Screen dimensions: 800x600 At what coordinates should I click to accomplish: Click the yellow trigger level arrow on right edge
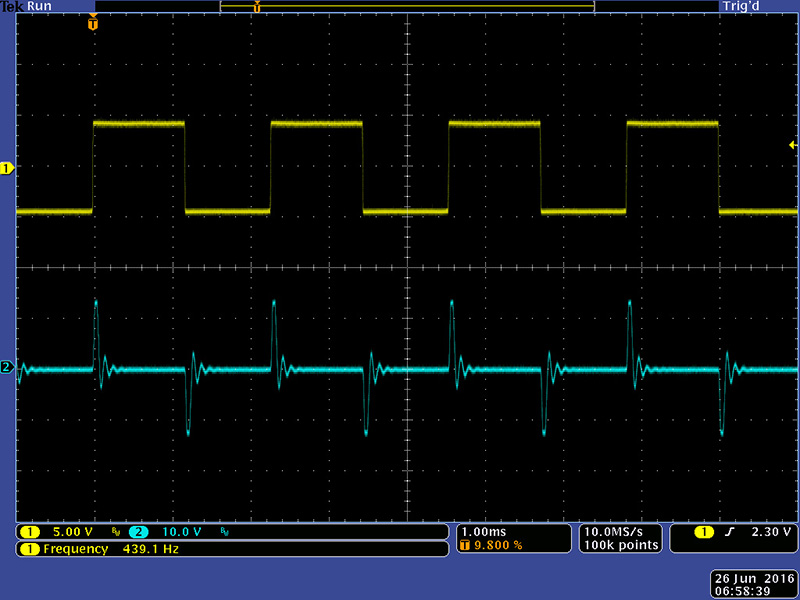(x=793, y=146)
